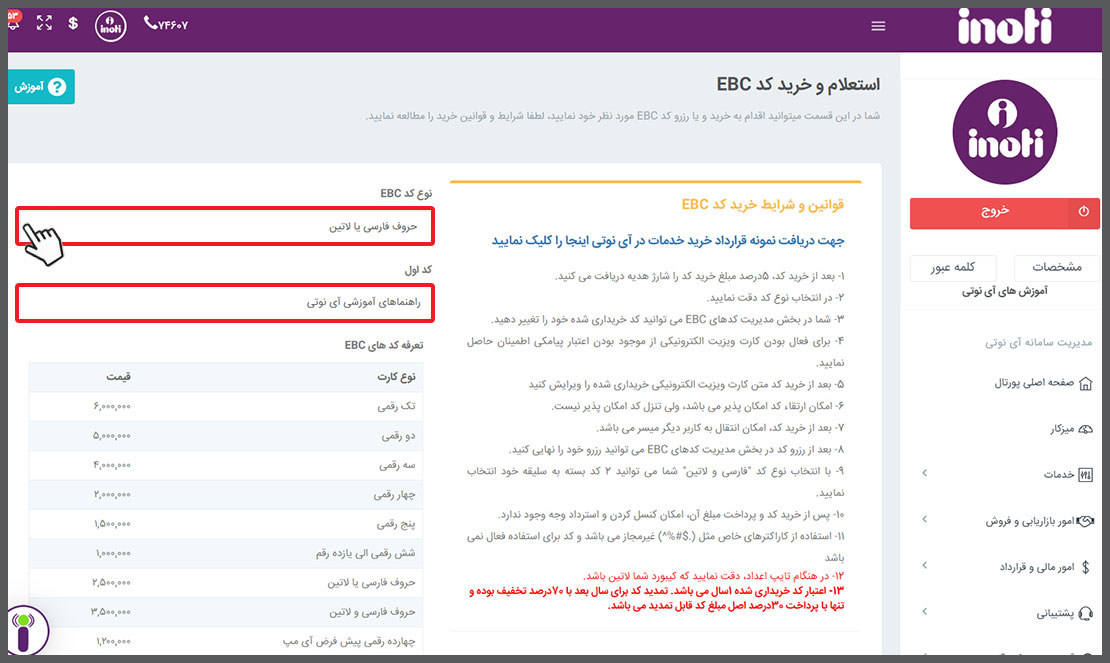Click the home icon next to صفحه اصلی پورتال
Image resolution: width=1110 pixels, height=663 pixels.
[1085, 384]
